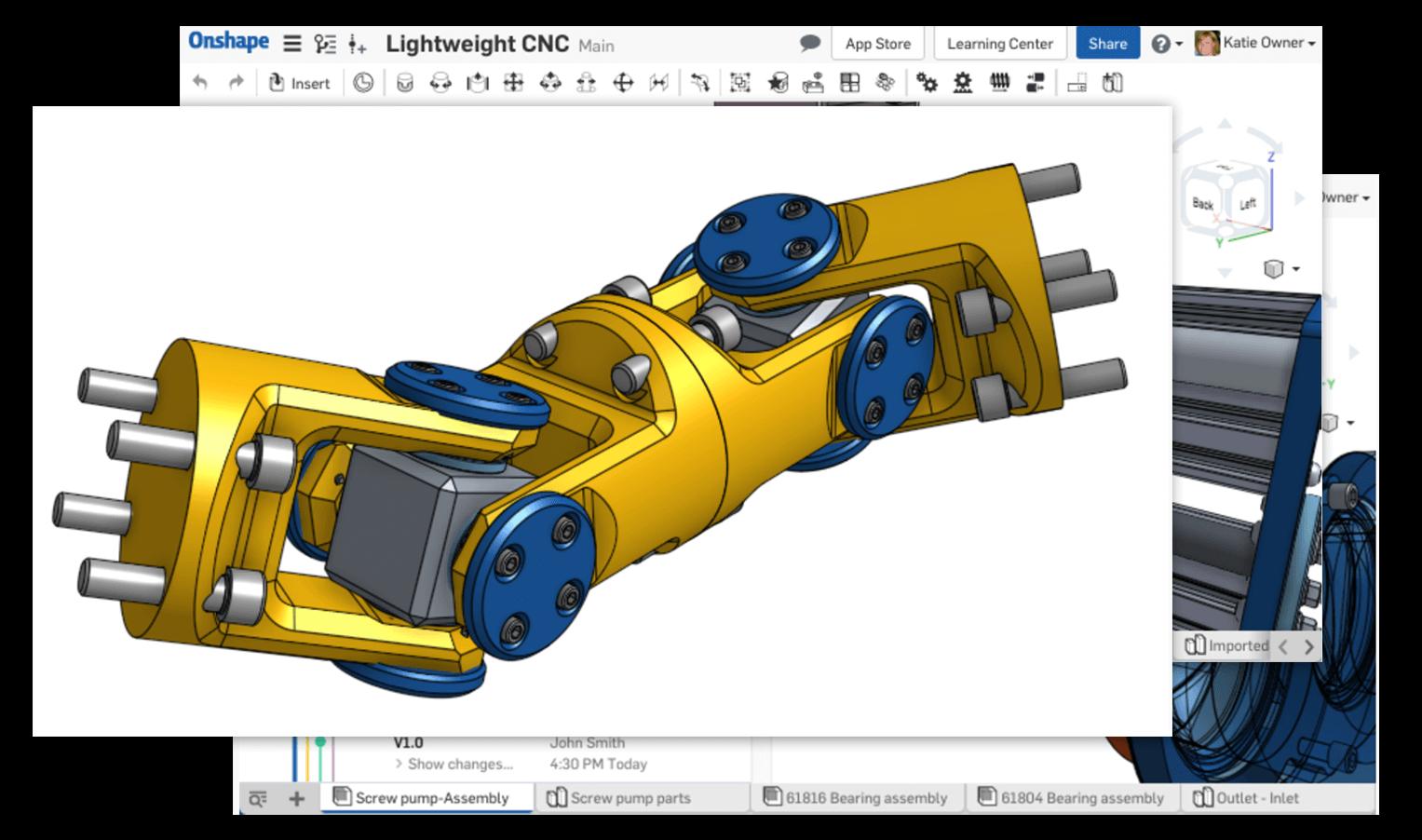
Task: Add a new tab with plus icon
Action: pos(296,798)
